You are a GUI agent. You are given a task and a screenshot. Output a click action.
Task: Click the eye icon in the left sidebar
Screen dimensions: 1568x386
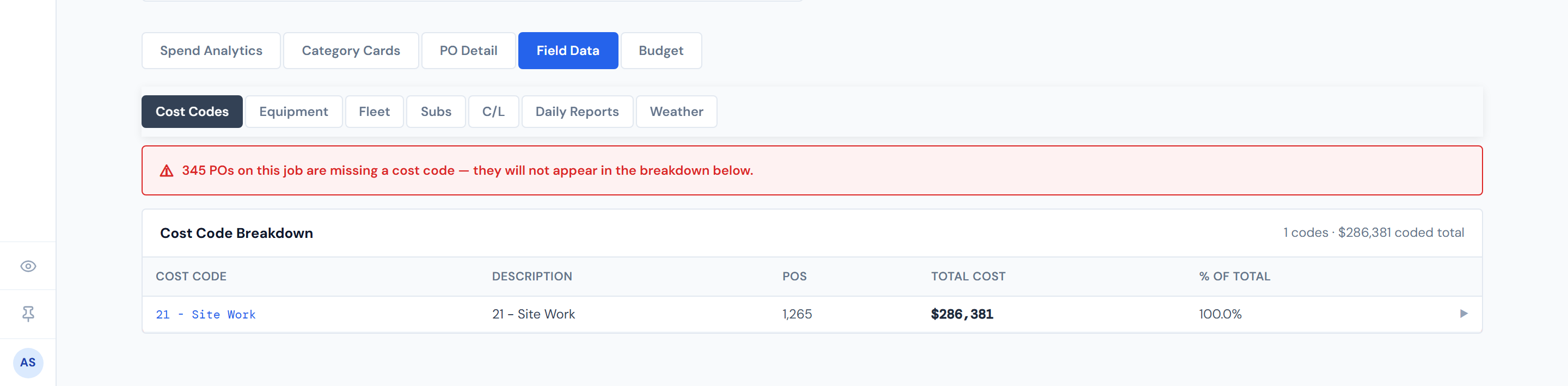(28, 266)
